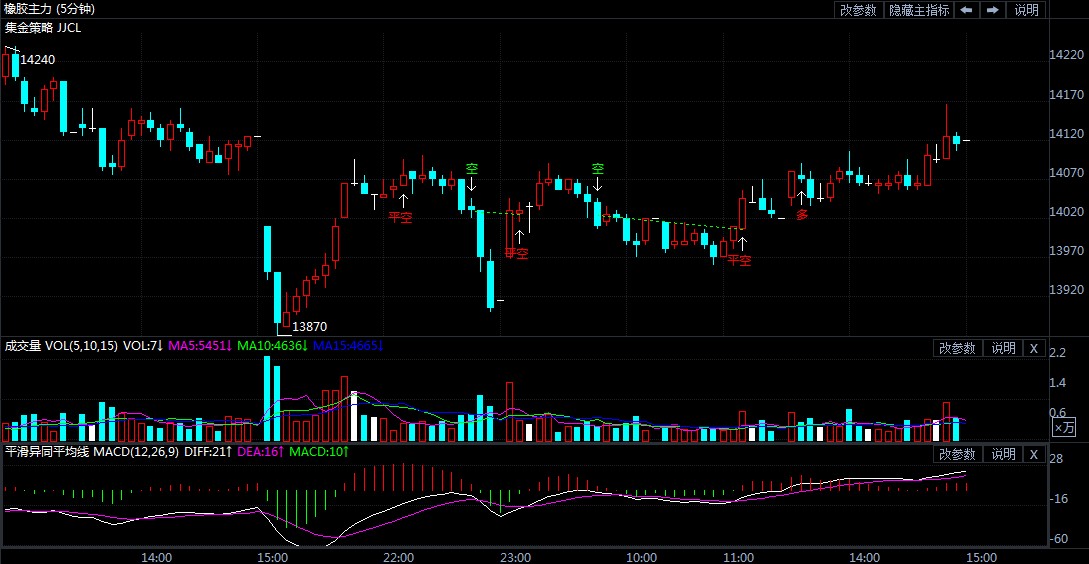Click the 14240 high price label
This screenshot has height=564, width=1089.
tap(38, 60)
